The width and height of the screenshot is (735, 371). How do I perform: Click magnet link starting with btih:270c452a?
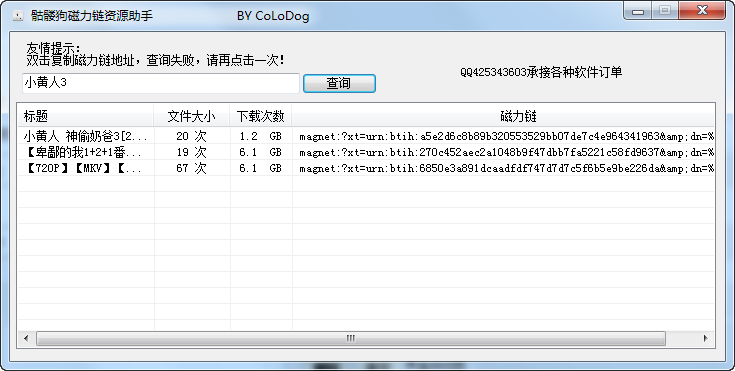click(x=506, y=152)
